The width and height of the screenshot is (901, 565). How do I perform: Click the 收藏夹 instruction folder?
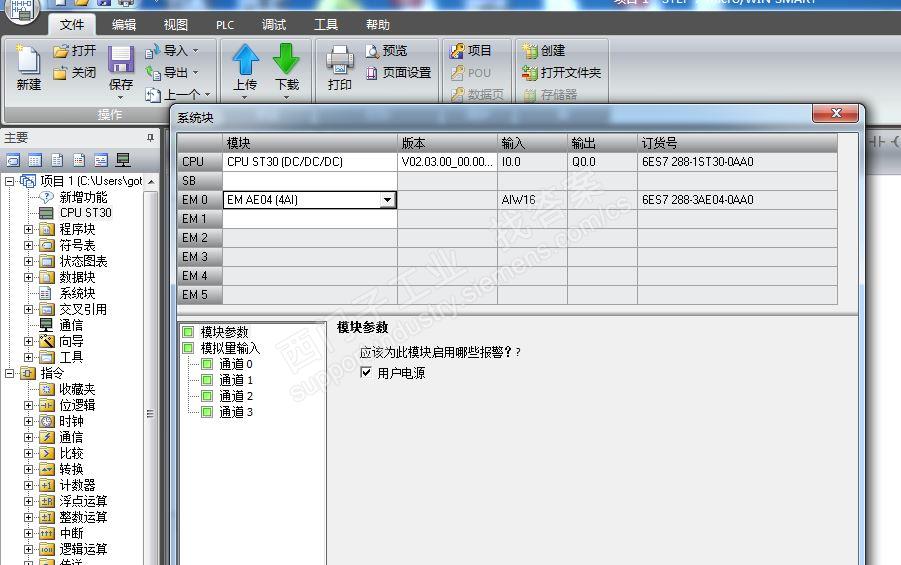coord(77,390)
